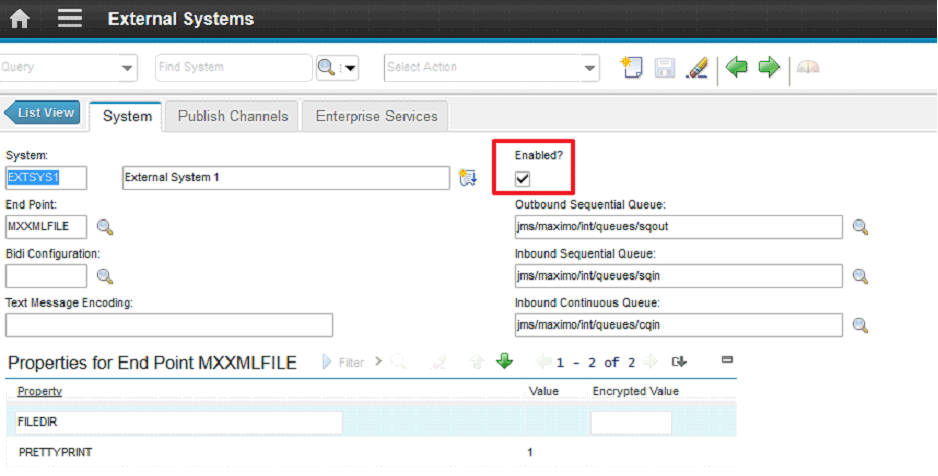The width and height of the screenshot is (938, 476).
Task: Go to previous page of properties
Action: (544, 362)
